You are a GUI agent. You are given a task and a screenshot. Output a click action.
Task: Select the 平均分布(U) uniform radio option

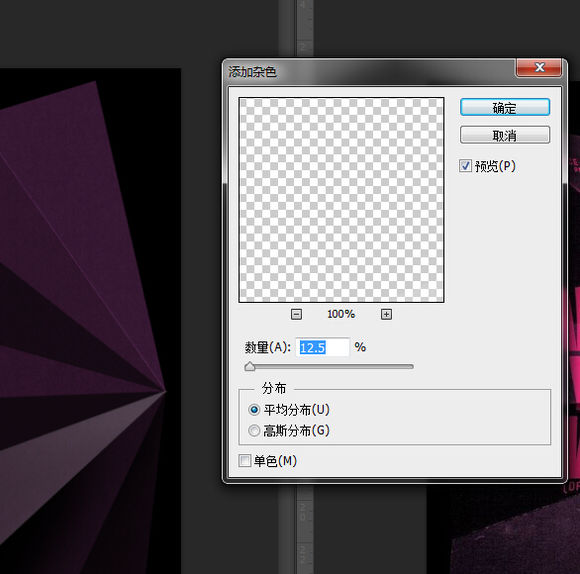(254, 410)
